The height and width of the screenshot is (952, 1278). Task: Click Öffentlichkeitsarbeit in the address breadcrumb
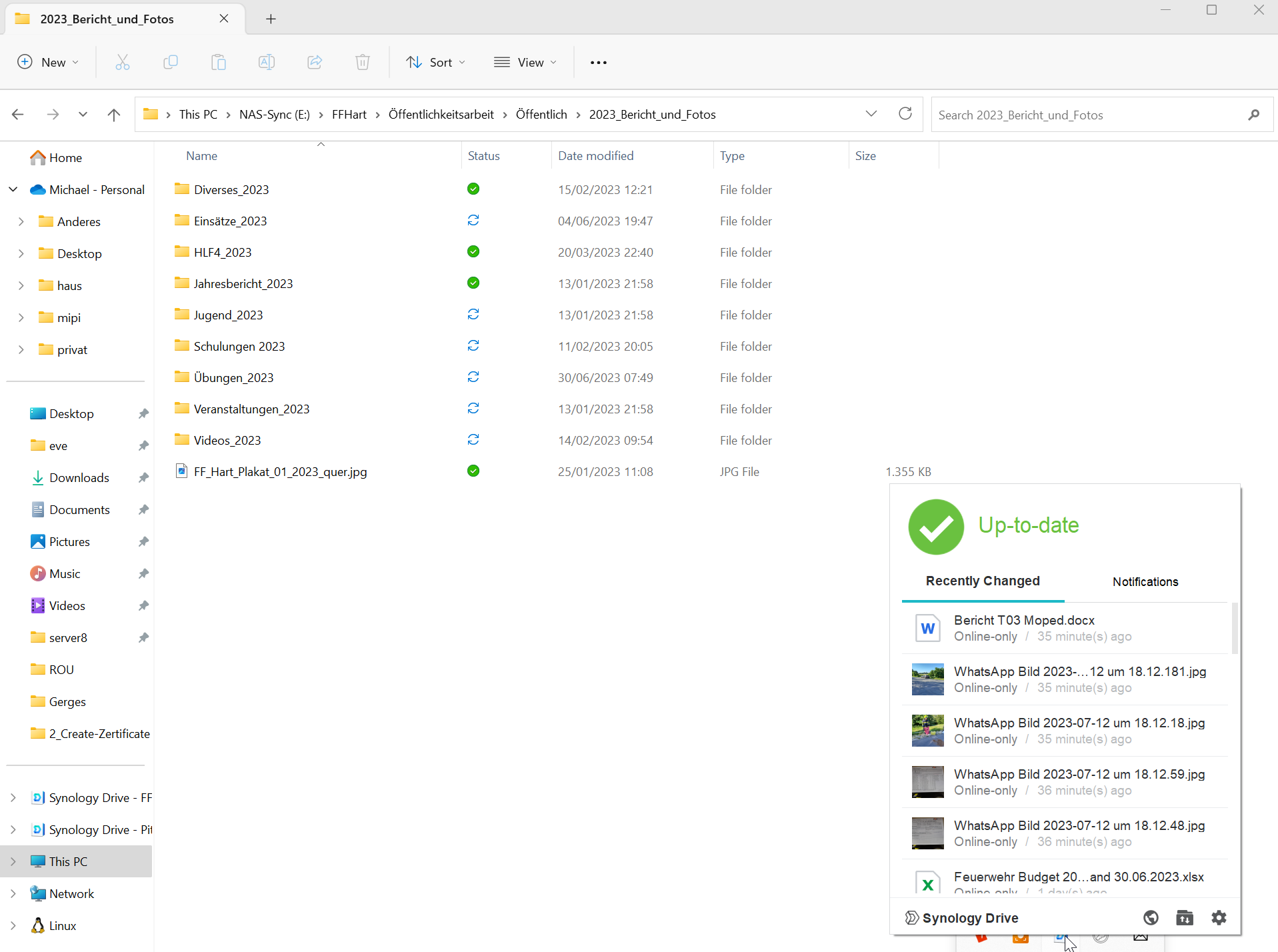(441, 114)
